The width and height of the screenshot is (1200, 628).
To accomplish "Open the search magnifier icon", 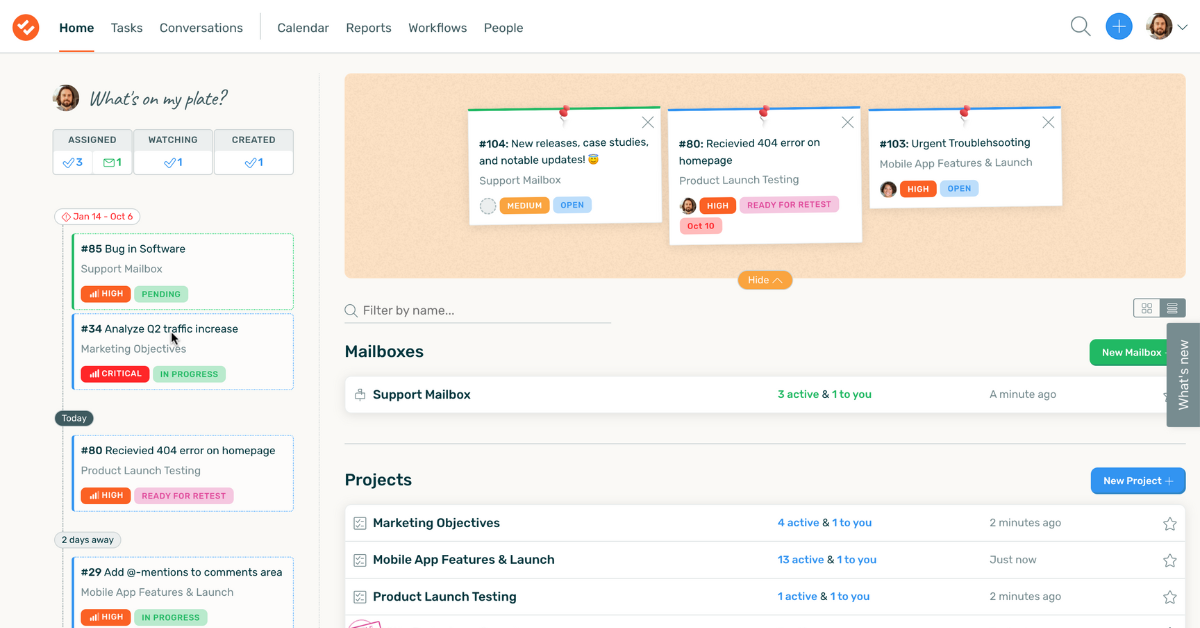I will 1080,27.
